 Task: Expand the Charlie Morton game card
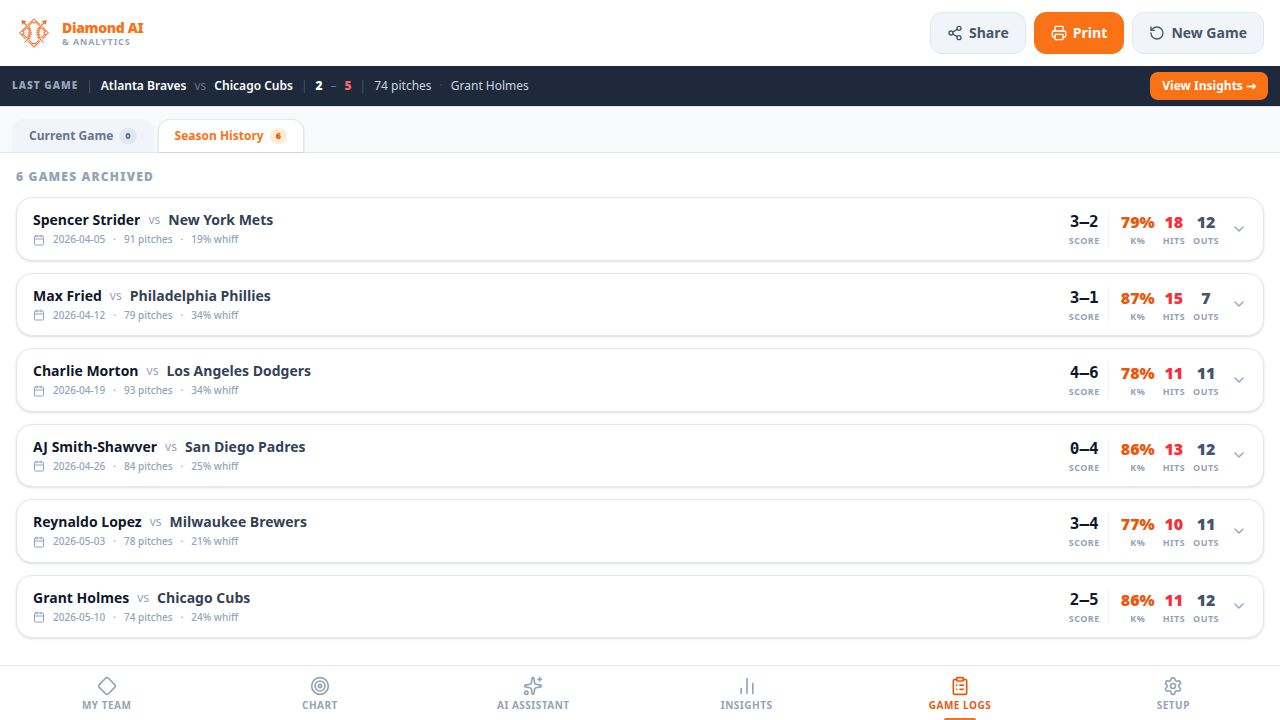pyautogui.click(x=1239, y=380)
